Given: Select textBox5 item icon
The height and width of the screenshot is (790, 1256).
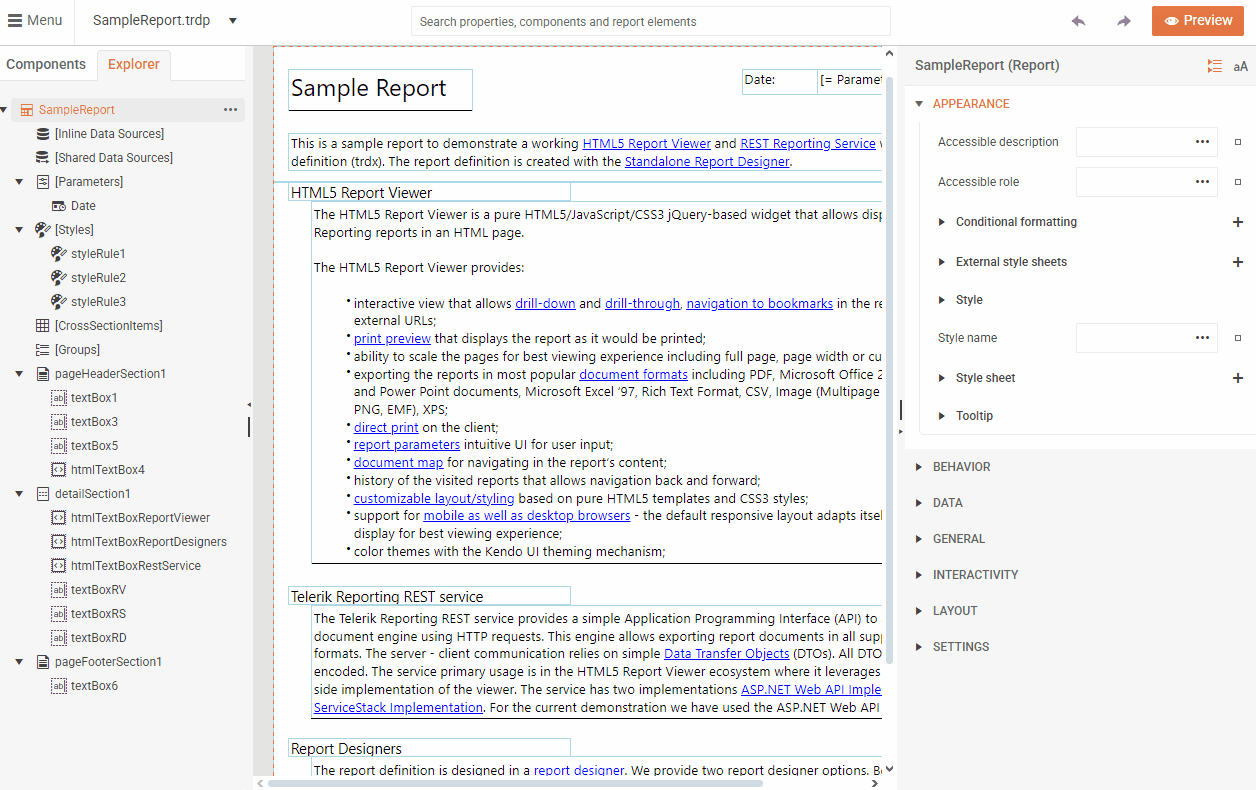Looking at the screenshot, I should click(59, 446).
